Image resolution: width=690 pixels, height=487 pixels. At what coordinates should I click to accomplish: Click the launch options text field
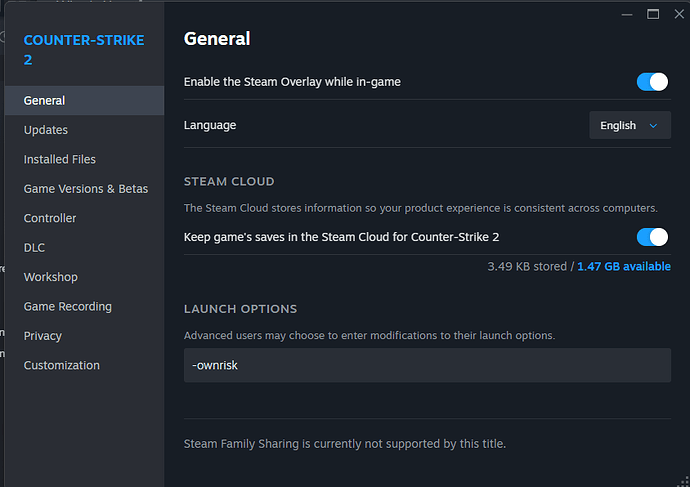coord(427,365)
